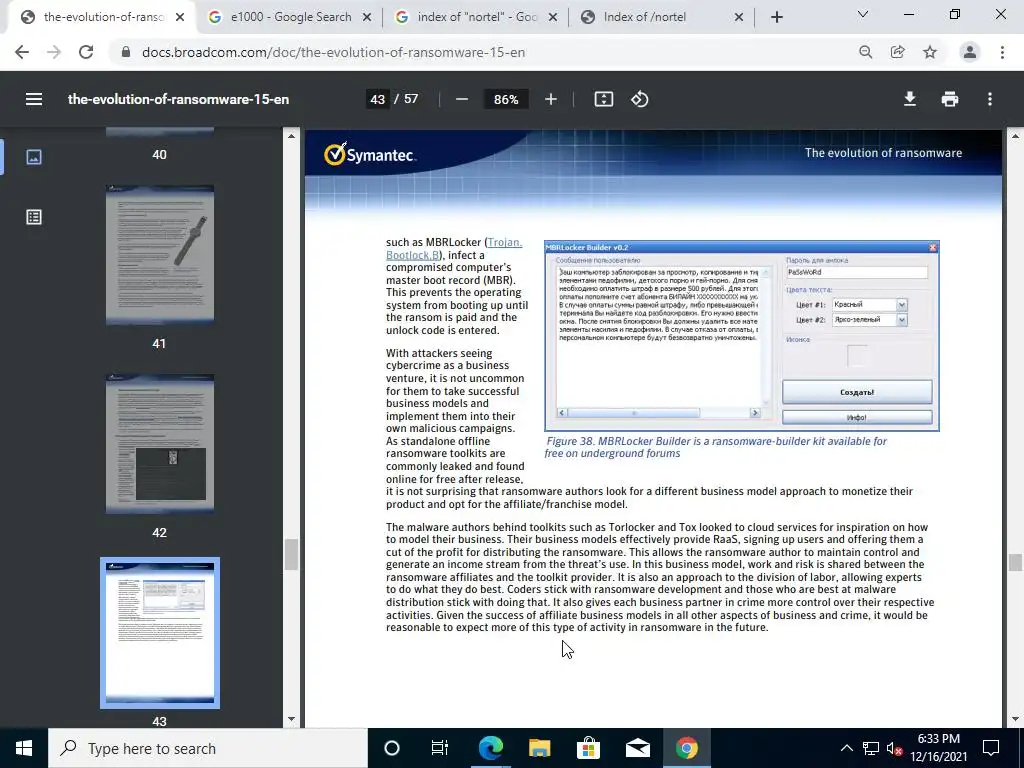Click the Symantec logo in page header
The width and height of the screenshot is (1024, 768).
click(370, 155)
